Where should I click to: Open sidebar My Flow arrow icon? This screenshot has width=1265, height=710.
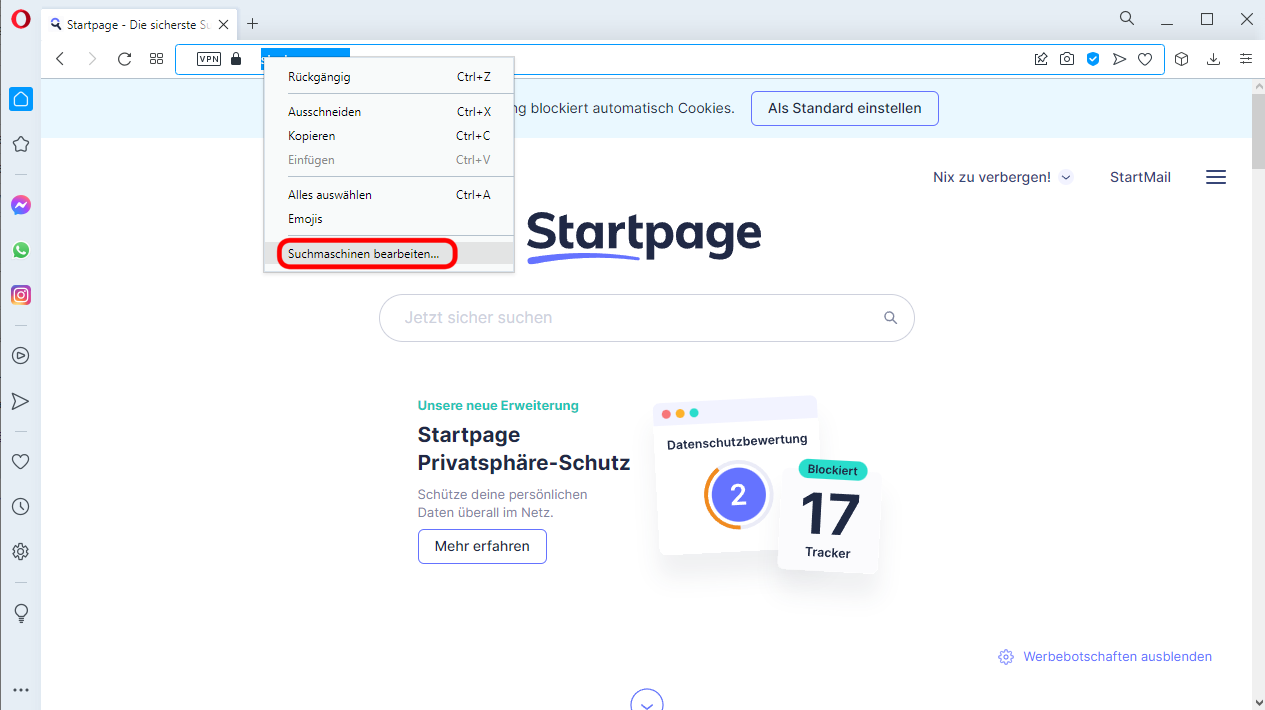pyautogui.click(x=20, y=401)
